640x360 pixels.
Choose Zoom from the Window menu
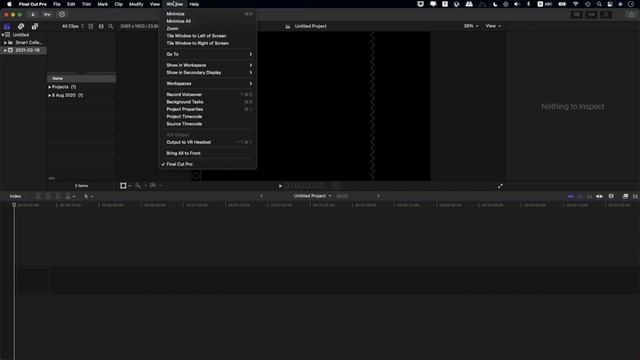207,29
